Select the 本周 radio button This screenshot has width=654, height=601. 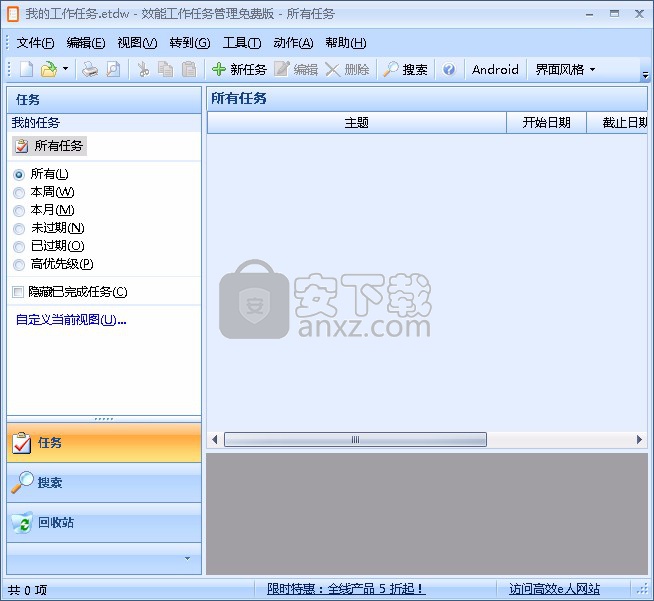click(19, 192)
